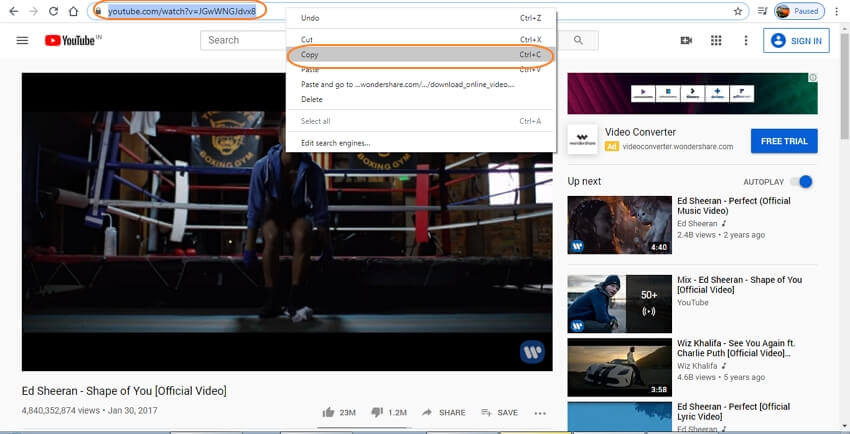Focus the YouTube Search input field

243,40
